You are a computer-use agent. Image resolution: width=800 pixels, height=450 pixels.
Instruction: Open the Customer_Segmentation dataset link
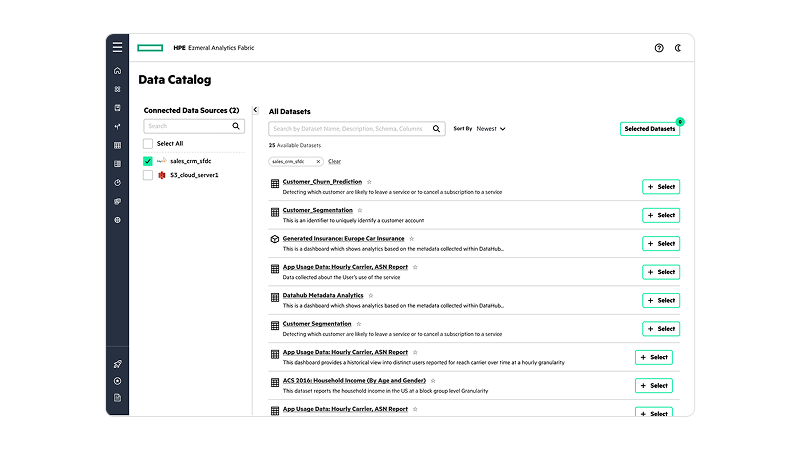click(x=317, y=210)
